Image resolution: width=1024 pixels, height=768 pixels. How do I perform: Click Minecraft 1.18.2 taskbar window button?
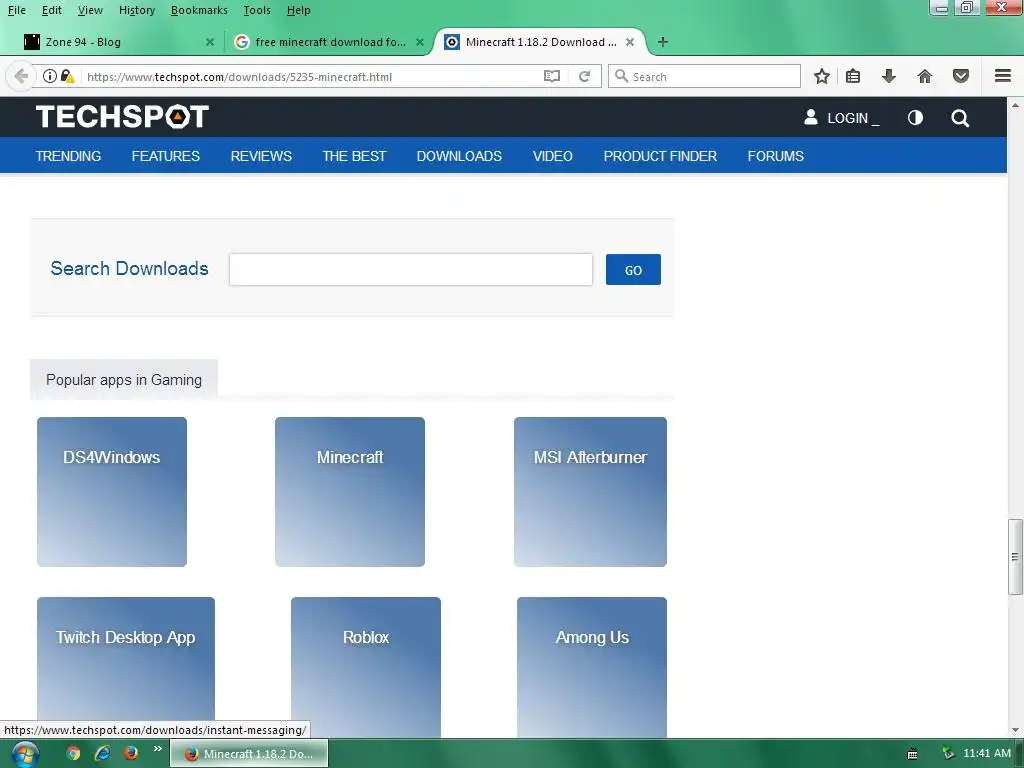[249, 754]
